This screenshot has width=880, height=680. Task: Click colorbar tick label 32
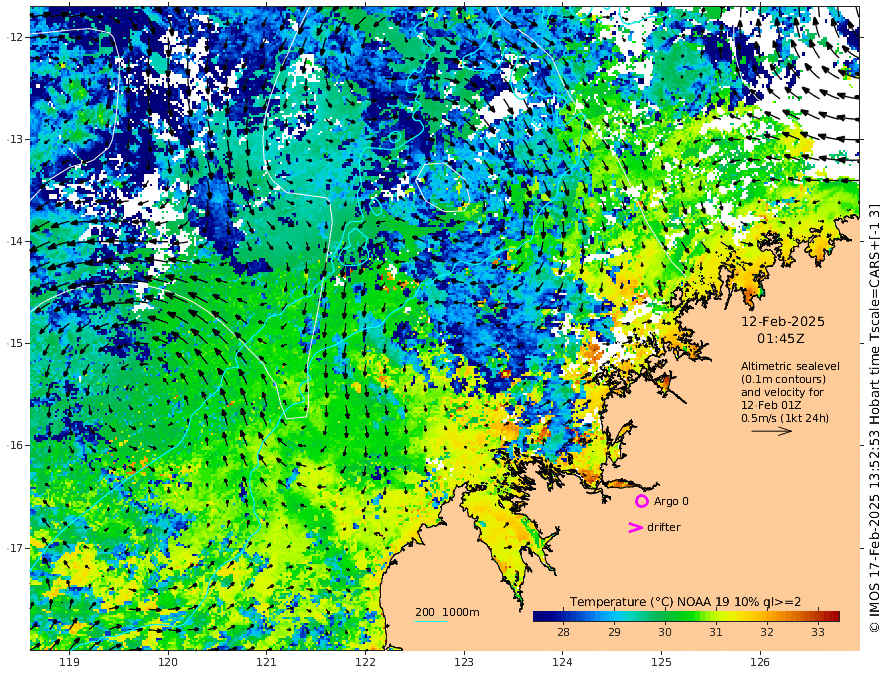767,632
